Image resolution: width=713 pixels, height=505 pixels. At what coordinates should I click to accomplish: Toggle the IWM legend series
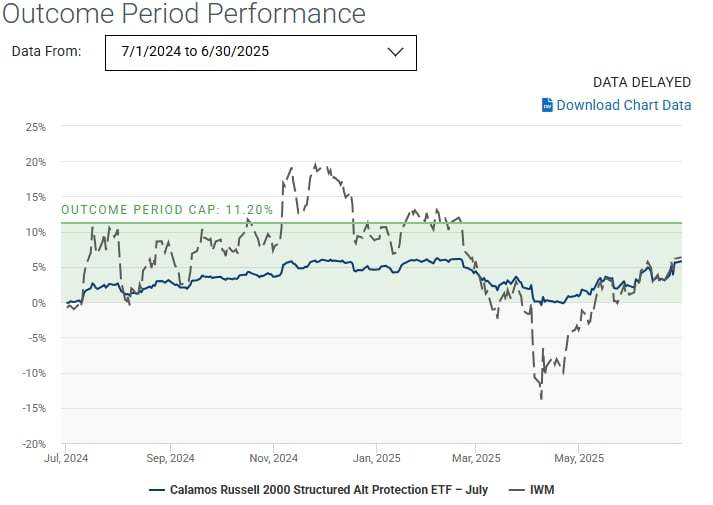pos(540,490)
